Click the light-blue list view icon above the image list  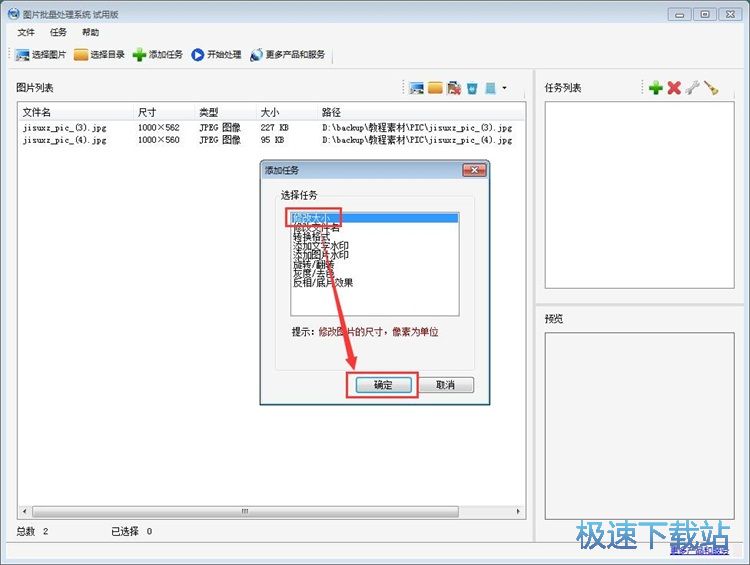pos(490,89)
